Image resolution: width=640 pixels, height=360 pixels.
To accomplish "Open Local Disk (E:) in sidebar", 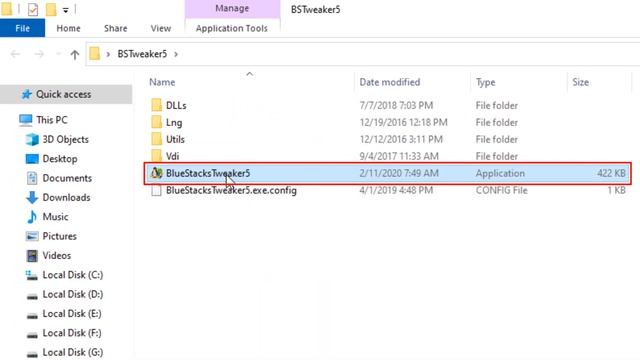I will pos(72,314).
